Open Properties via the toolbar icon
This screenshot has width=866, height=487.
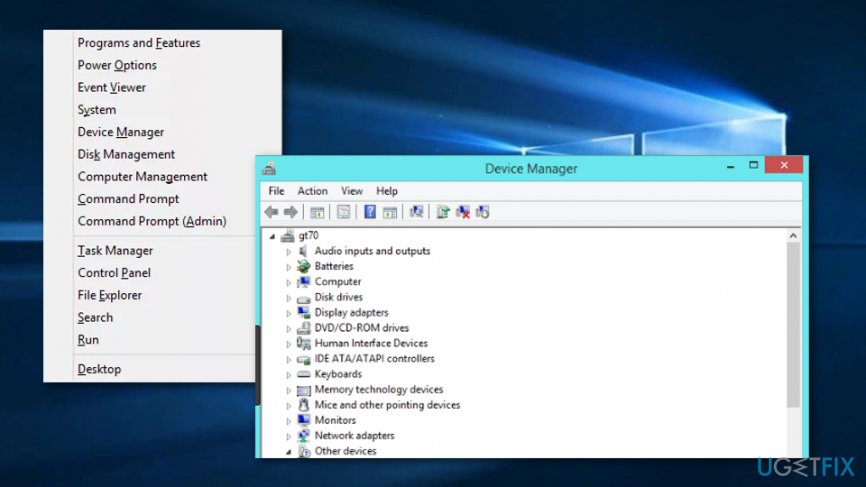point(344,212)
